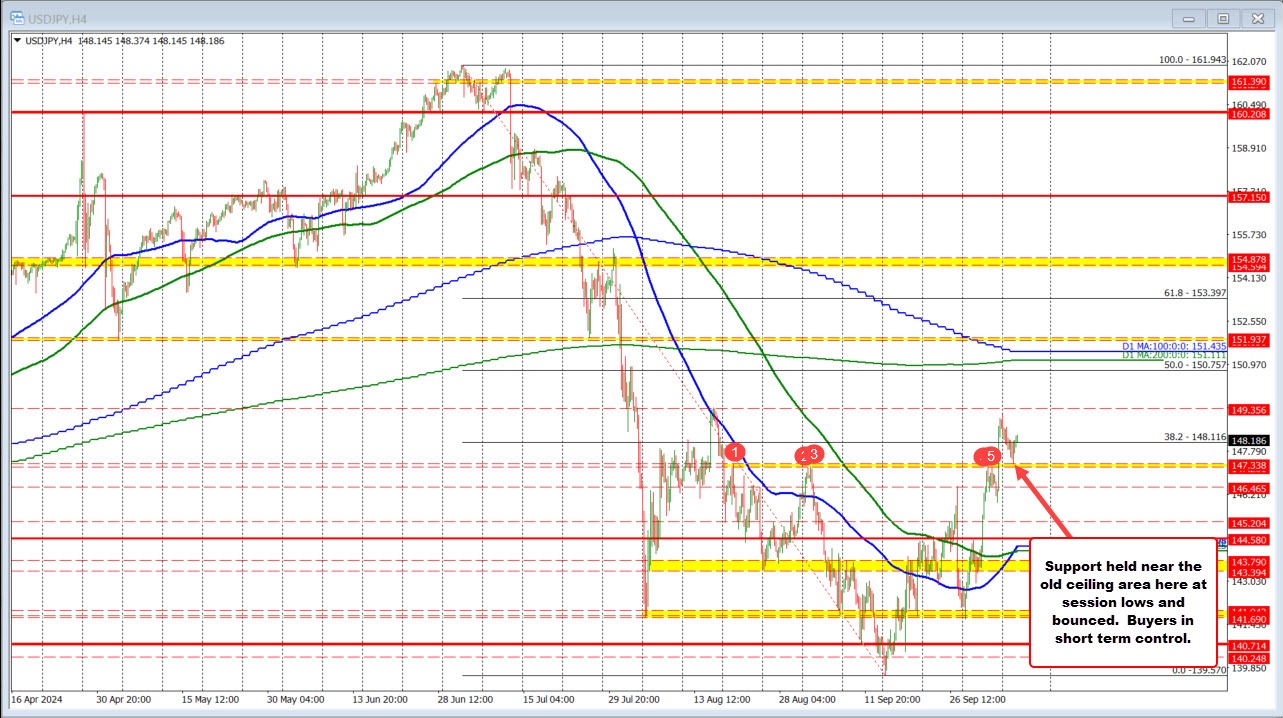Click the D1 MA:100:0:0: 151.435 label
This screenshot has width=1283, height=718.
tap(1172, 345)
